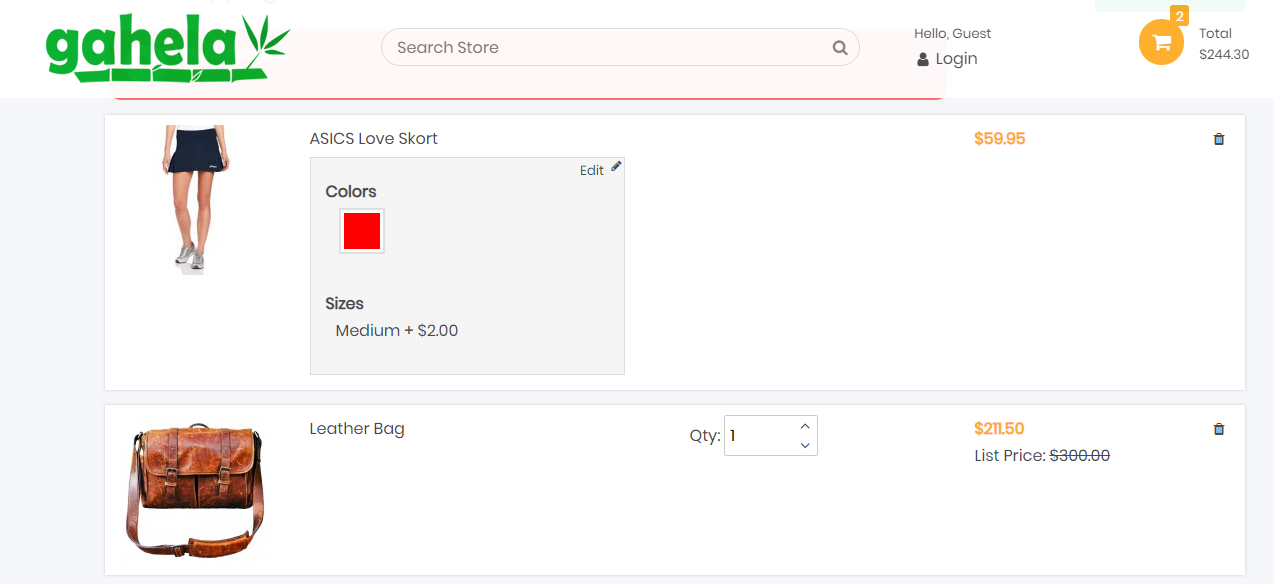Open the ASICS Love Skort product title
This screenshot has width=1274, height=584.
[x=373, y=138]
